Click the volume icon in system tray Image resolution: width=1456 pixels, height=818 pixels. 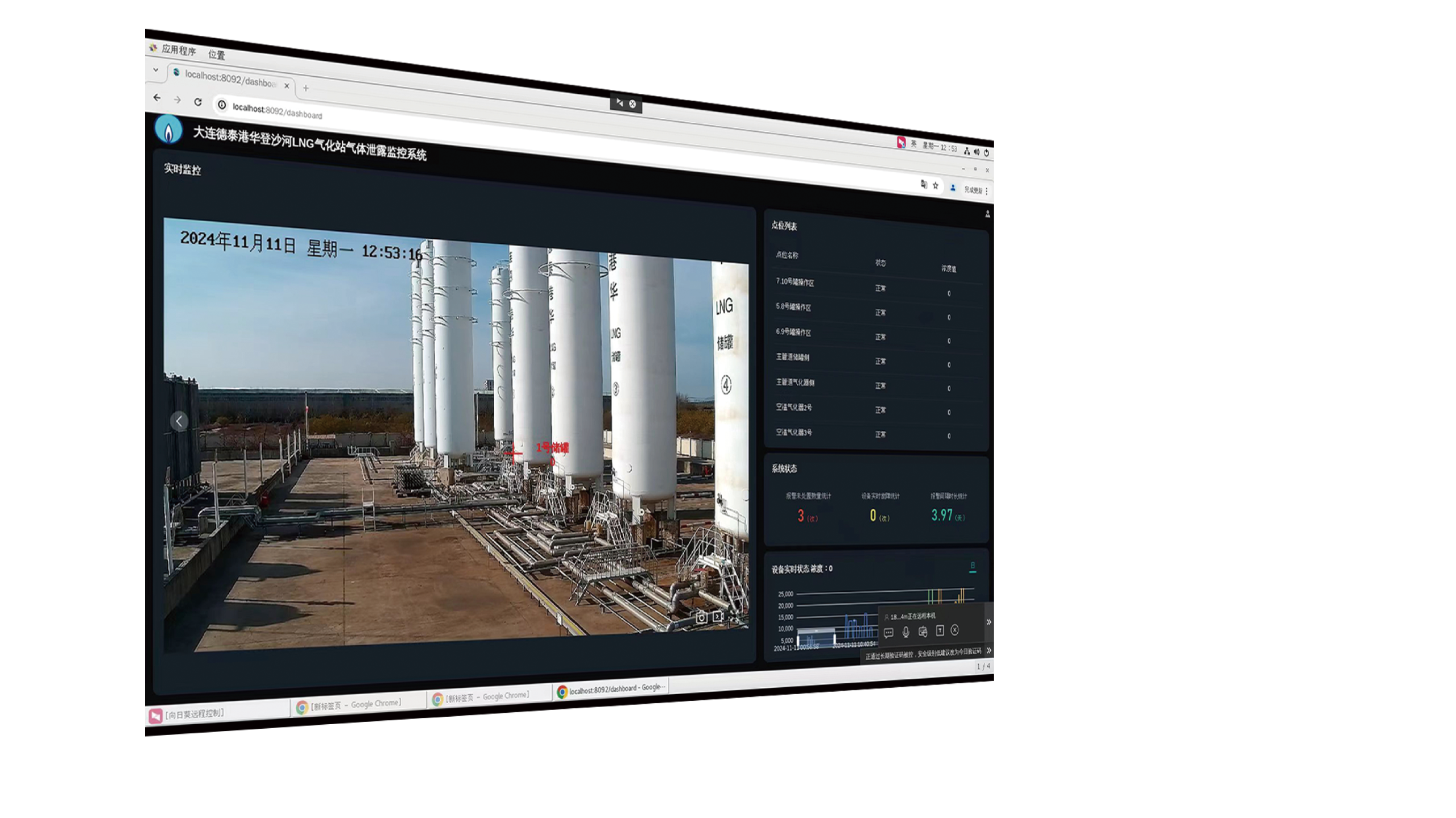(977, 152)
